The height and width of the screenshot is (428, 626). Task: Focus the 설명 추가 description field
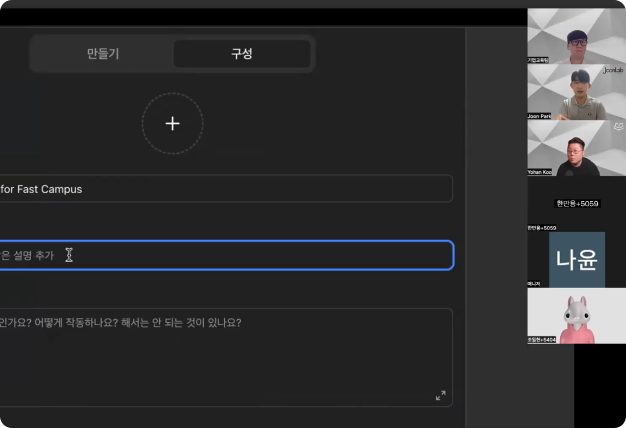[226, 255]
